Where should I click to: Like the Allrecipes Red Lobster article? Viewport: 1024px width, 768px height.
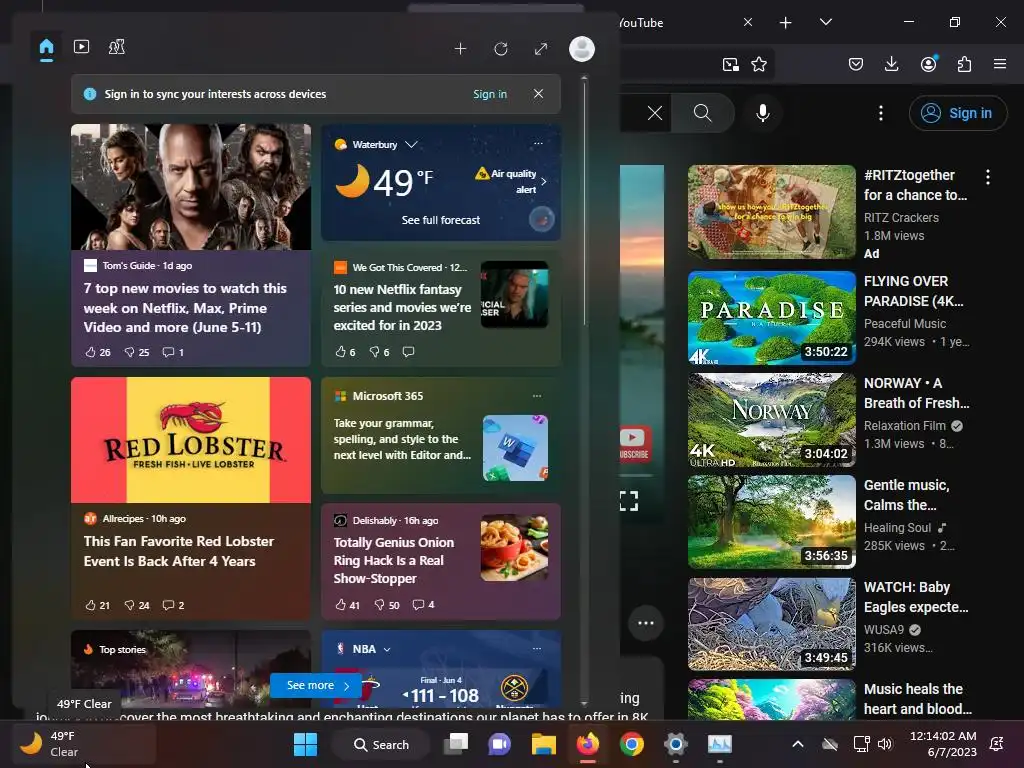[x=97, y=605]
